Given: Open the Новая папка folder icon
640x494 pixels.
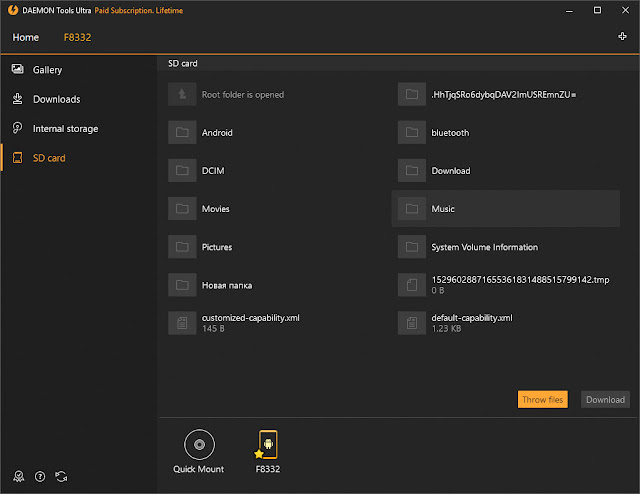Looking at the screenshot, I should tap(182, 285).
